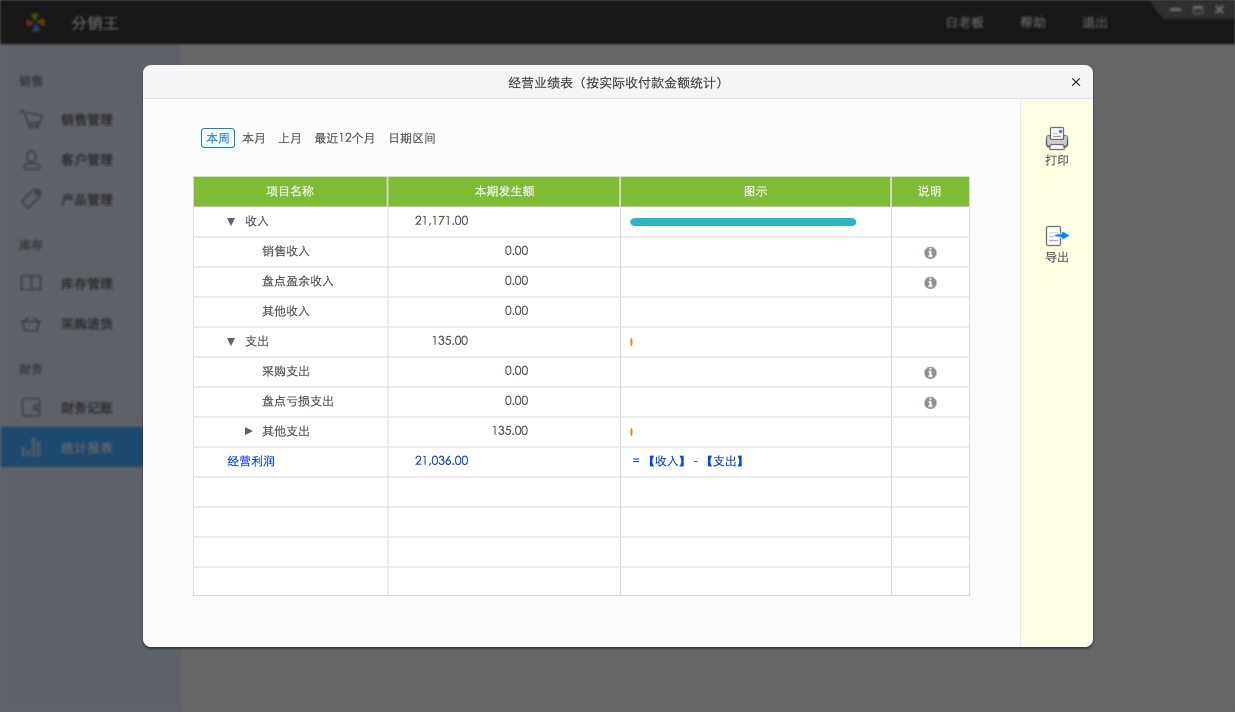This screenshot has width=1235, height=712.
Task: Click the 分销王 app logo icon
Action: pyautogui.click(x=36, y=22)
